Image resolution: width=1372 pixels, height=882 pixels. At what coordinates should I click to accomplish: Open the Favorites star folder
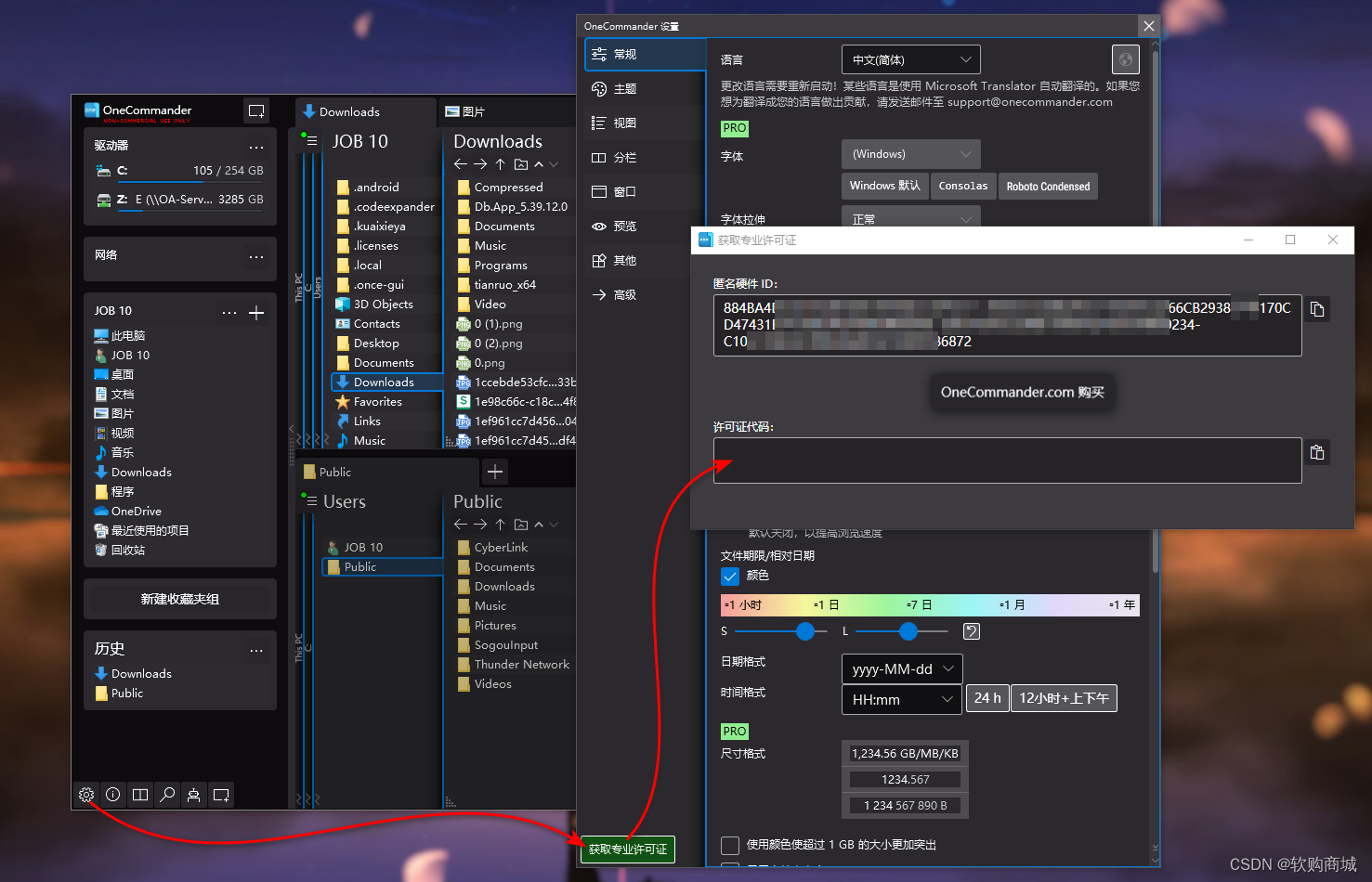click(377, 402)
